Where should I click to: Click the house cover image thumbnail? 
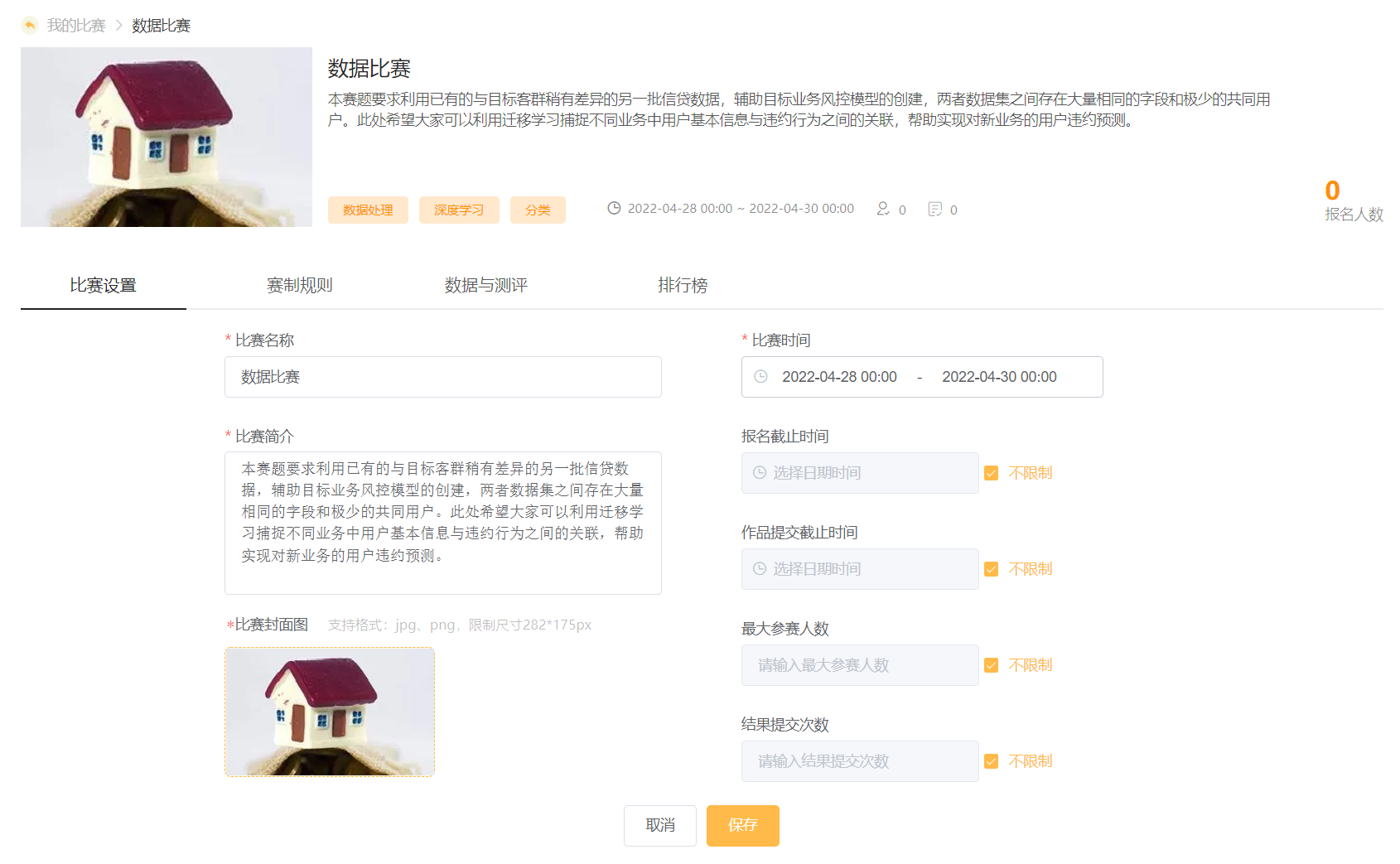pos(329,712)
